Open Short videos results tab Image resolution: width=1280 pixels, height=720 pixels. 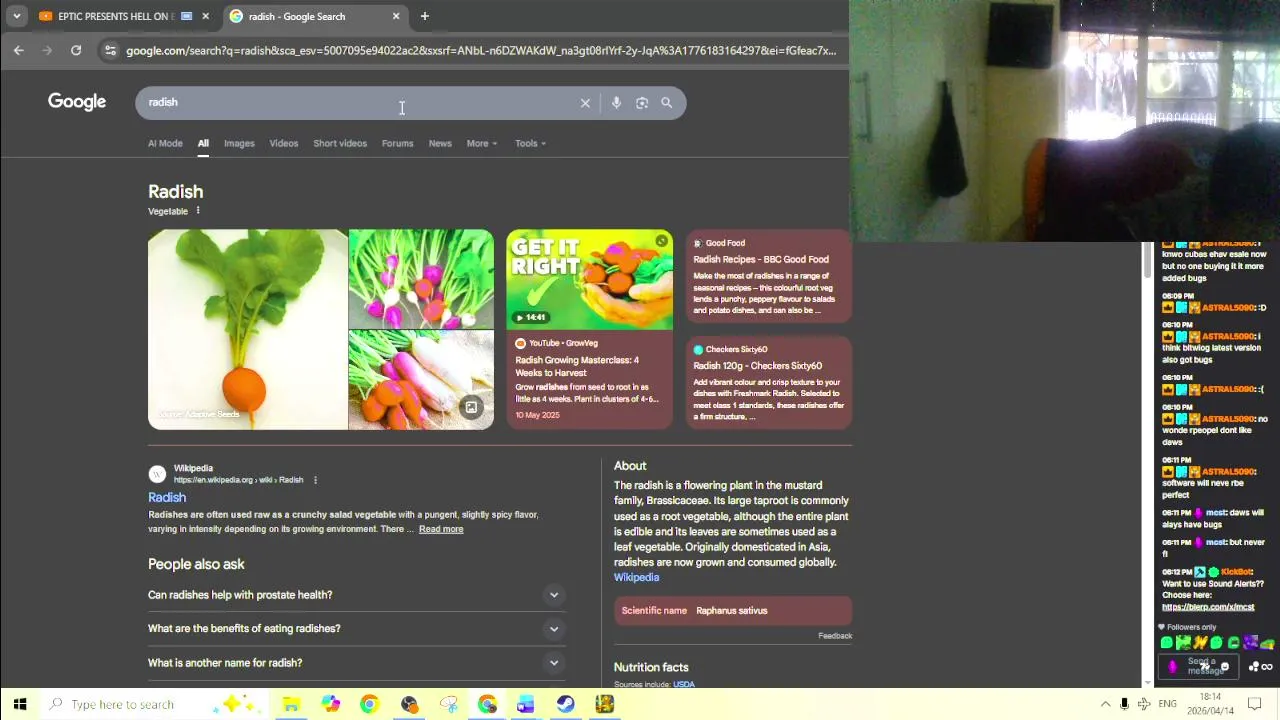pos(340,143)
